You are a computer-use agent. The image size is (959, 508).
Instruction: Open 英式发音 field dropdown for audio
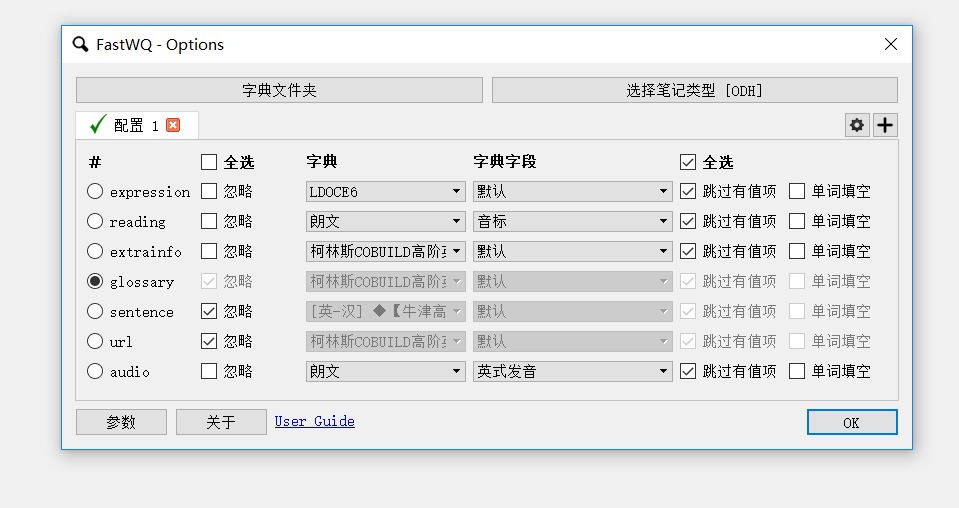pos(572,371)
